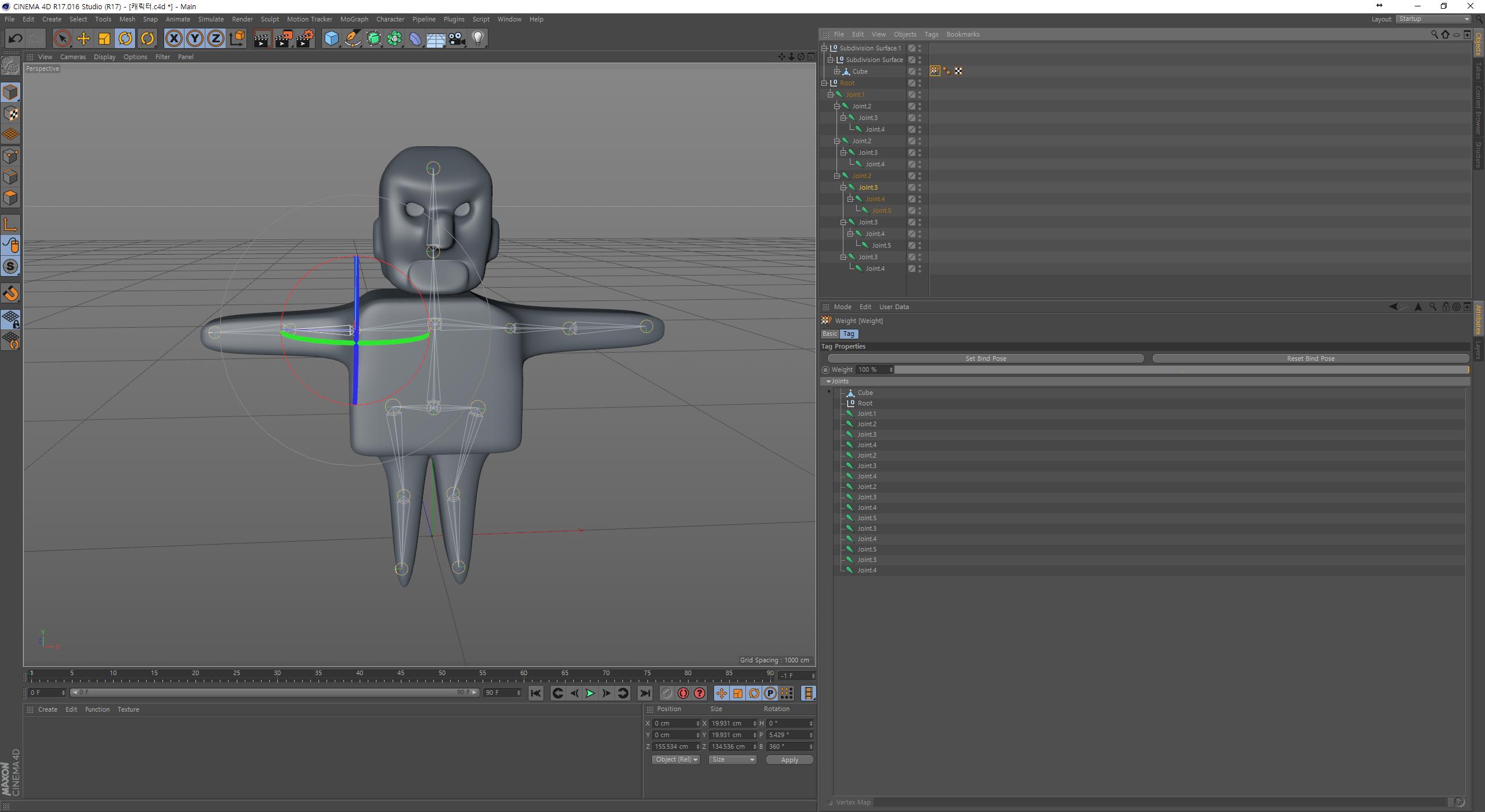Select the Scale tool
Image resolution: width=1485 pixels, height=812 pixels.
pos(104,39)
